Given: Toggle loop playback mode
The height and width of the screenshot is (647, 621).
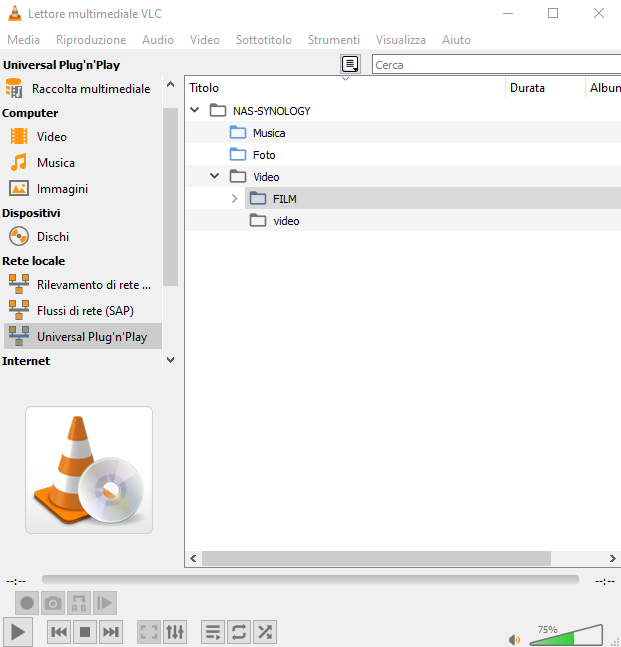Looking at the screenshot, I should pos(239,632).
